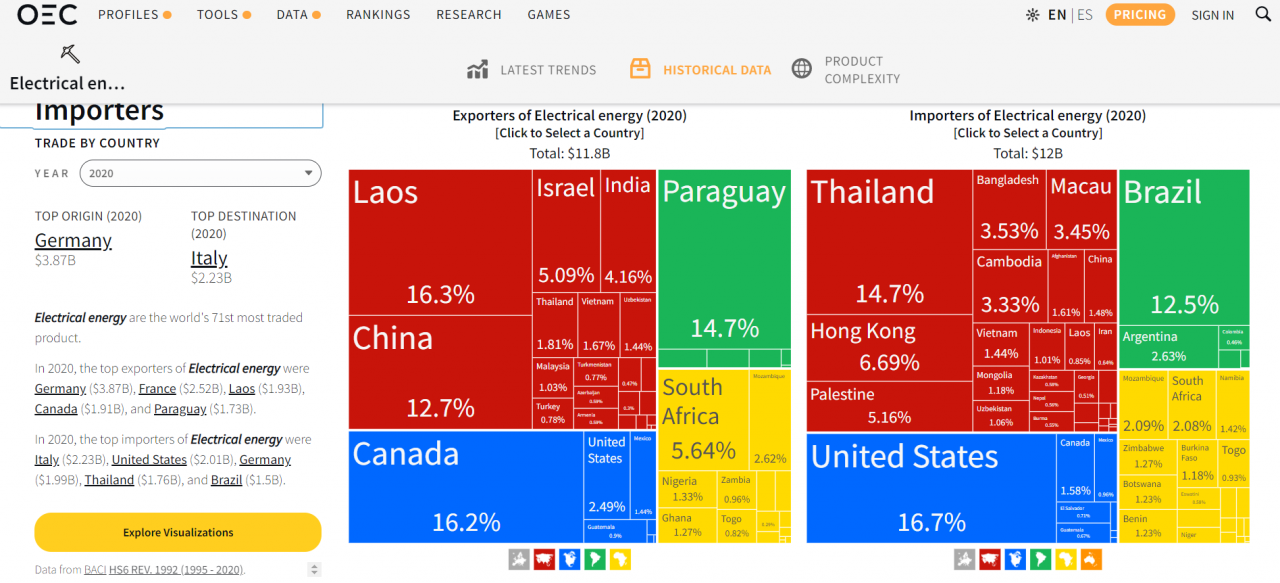This screenshot has height=583, width=1280.
Task: Filter exporters by Asia continent icon
Action: 544,559
